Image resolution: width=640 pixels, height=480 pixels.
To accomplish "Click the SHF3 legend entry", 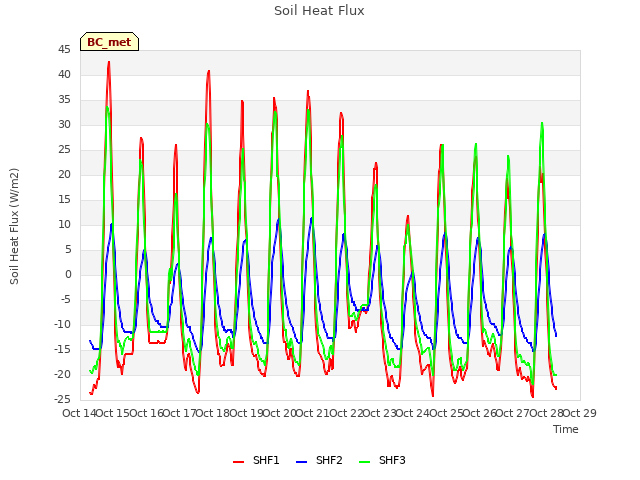I will [x=382, y=460].
